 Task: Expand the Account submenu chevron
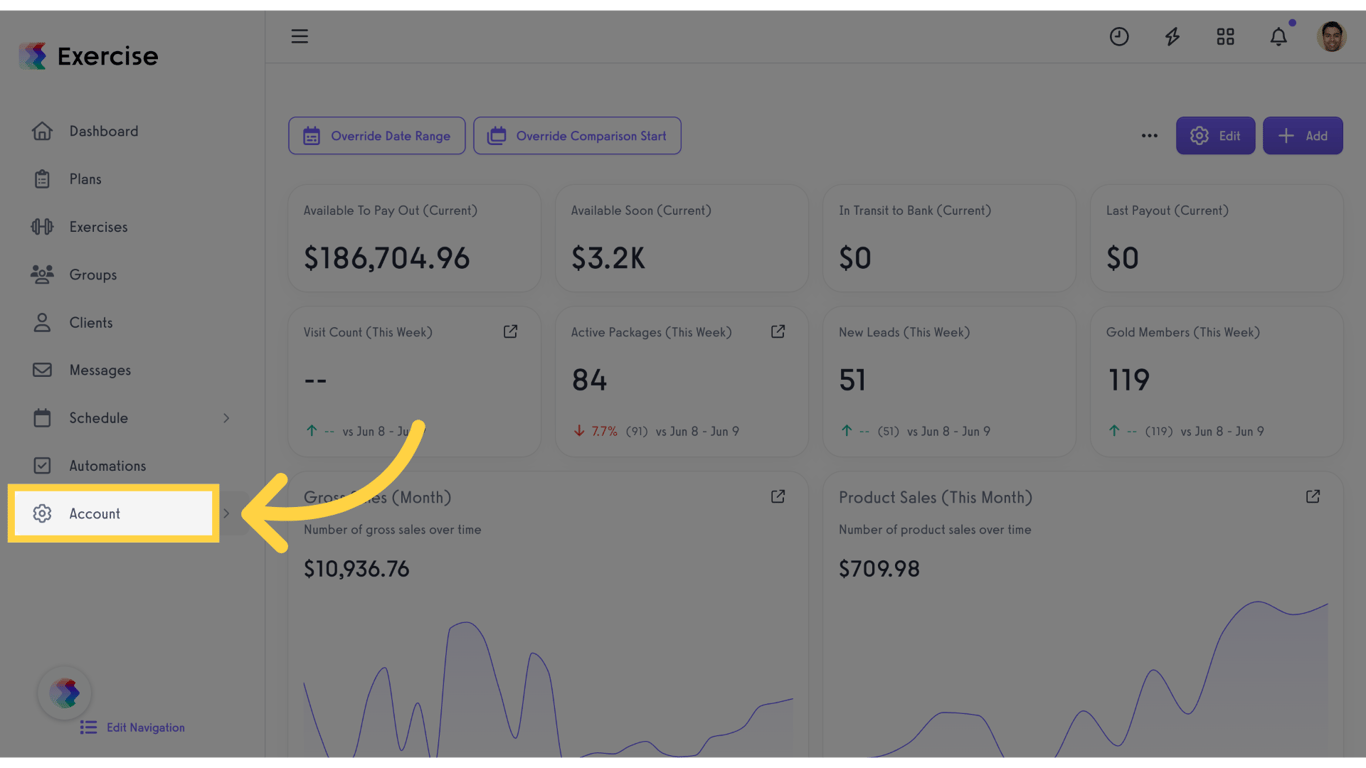(226, 514)
